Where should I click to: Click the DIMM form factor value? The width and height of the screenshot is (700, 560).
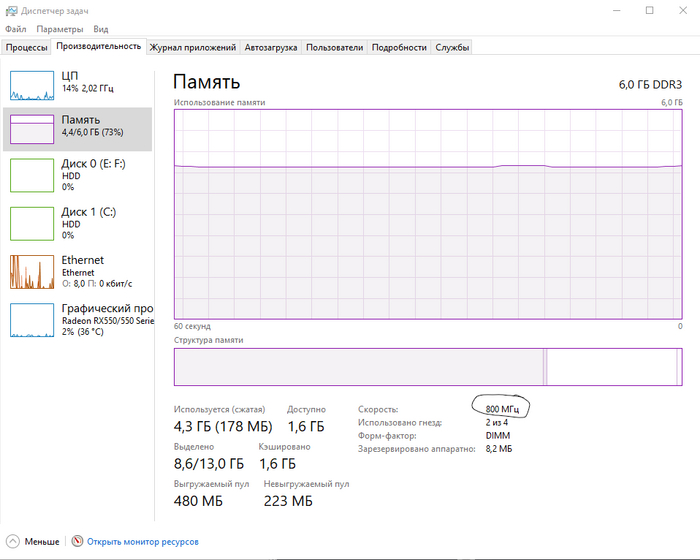click(498, 435)
